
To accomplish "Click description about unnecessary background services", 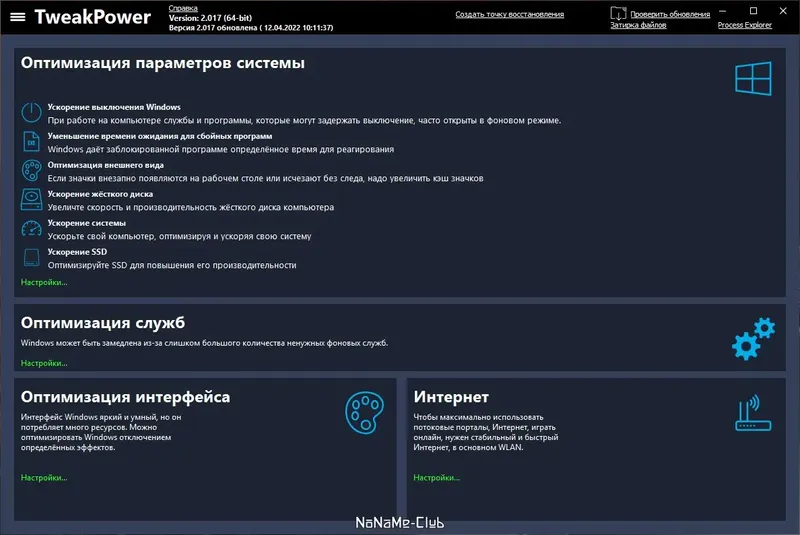I will click(x=204, y=343).
